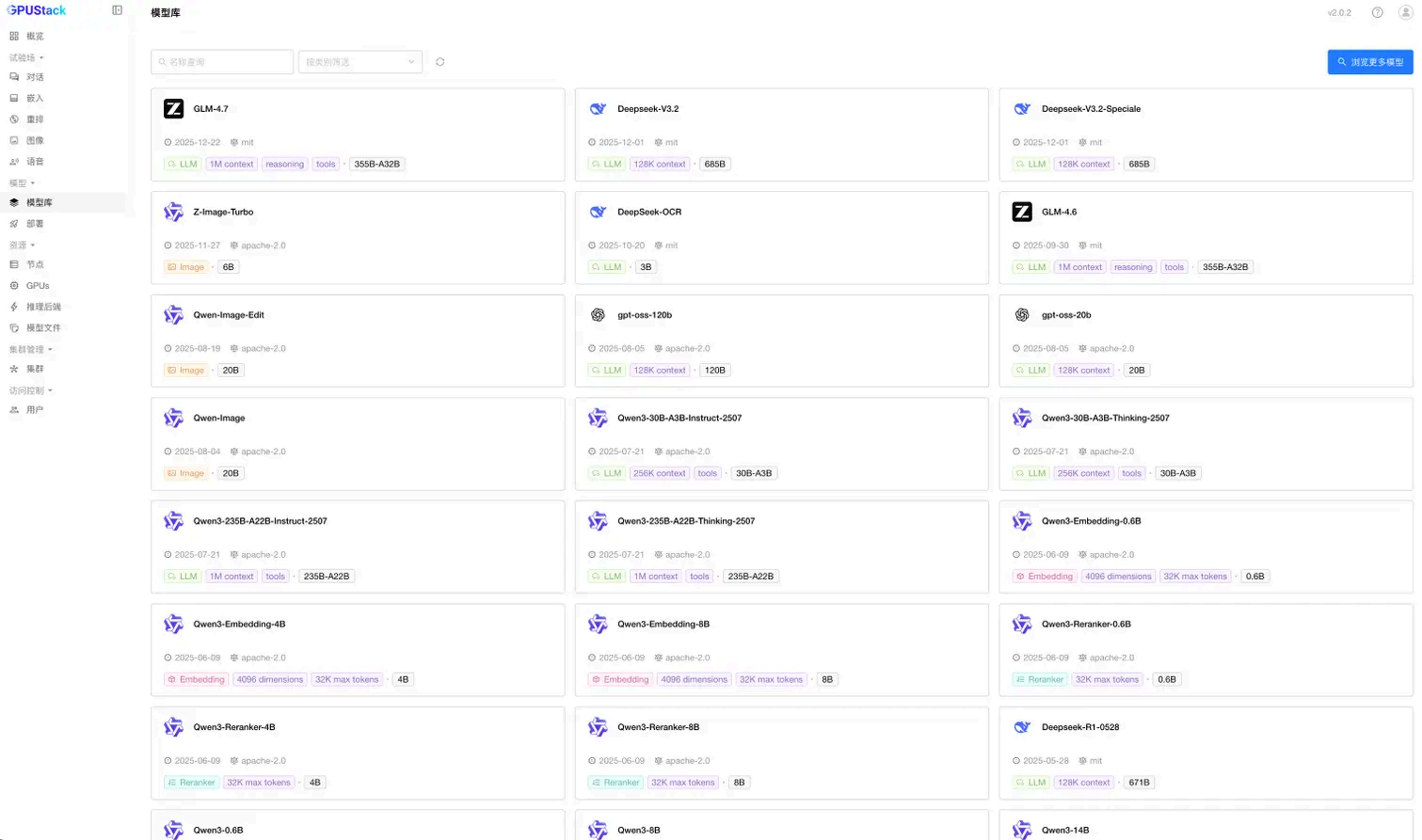Open the Qwen3-Embedding-4B model title
1422x840 pixels.
[239, 624]
